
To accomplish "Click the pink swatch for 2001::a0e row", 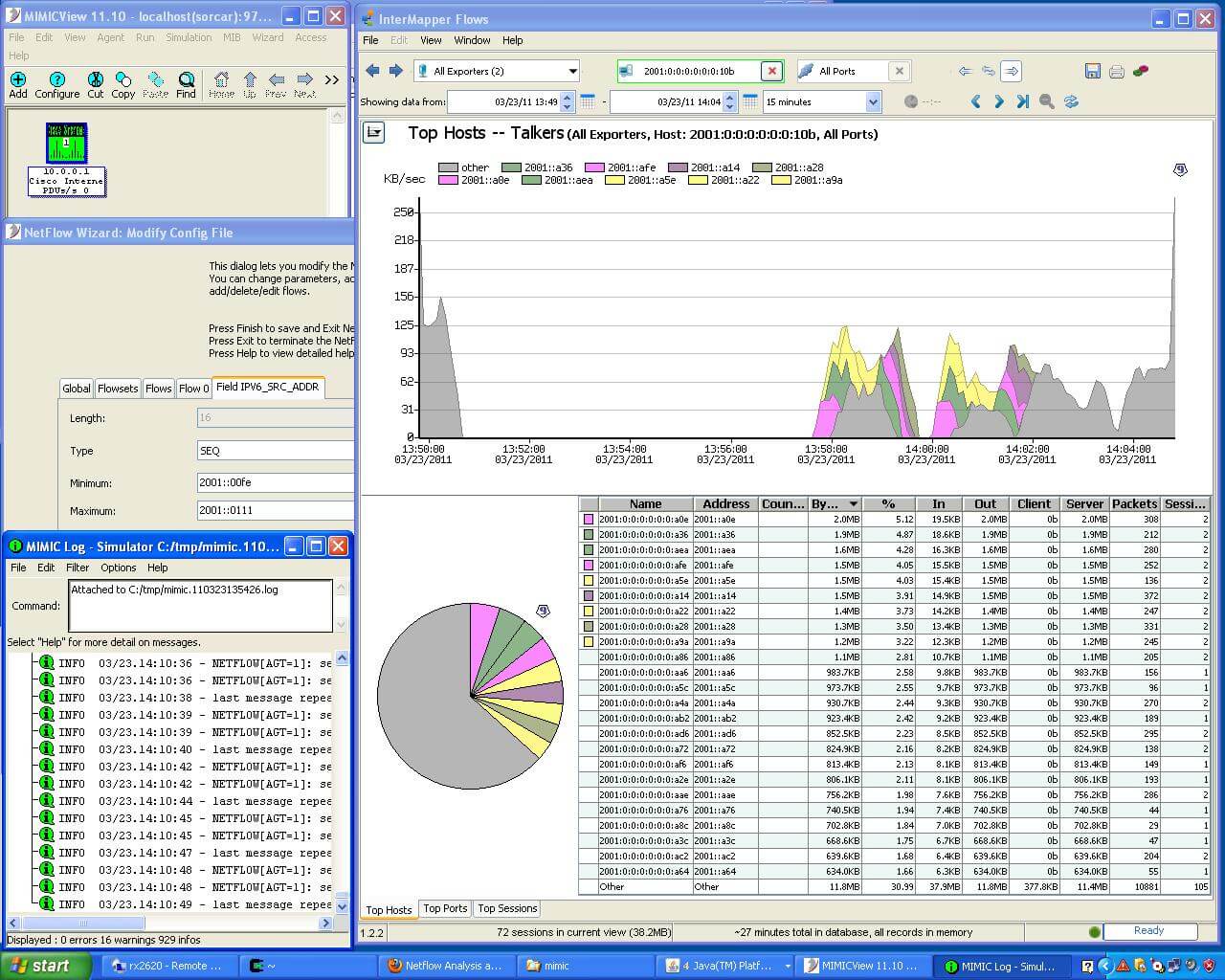I will (589, 520).
